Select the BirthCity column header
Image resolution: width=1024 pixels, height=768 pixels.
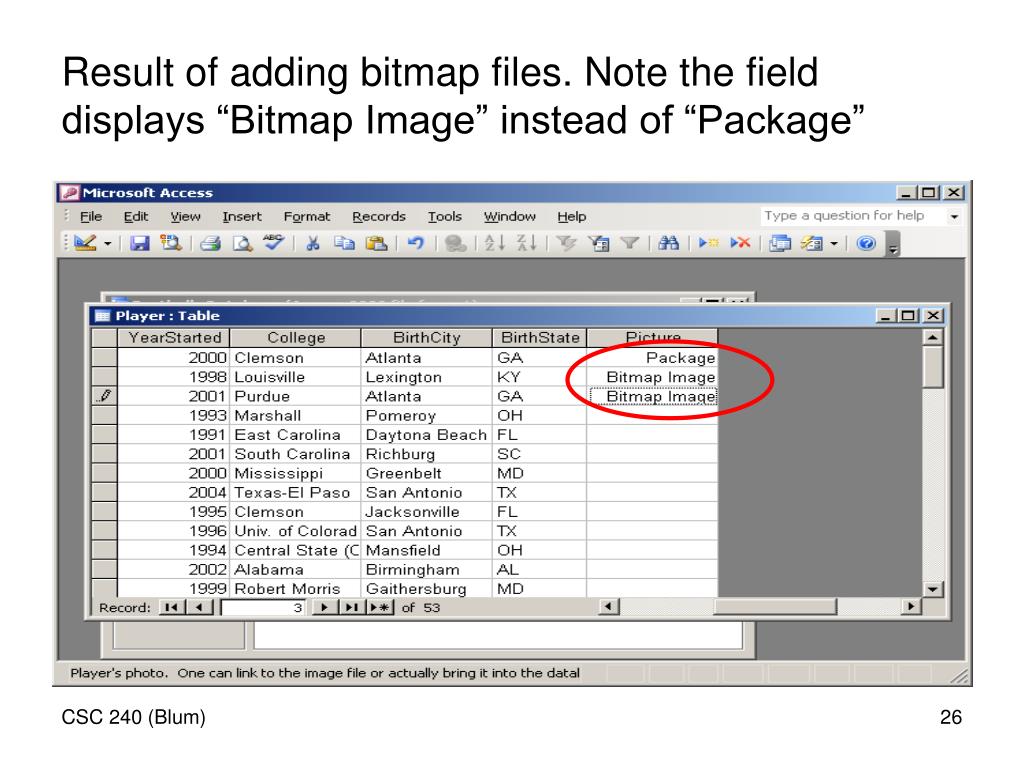pos(426,338)
